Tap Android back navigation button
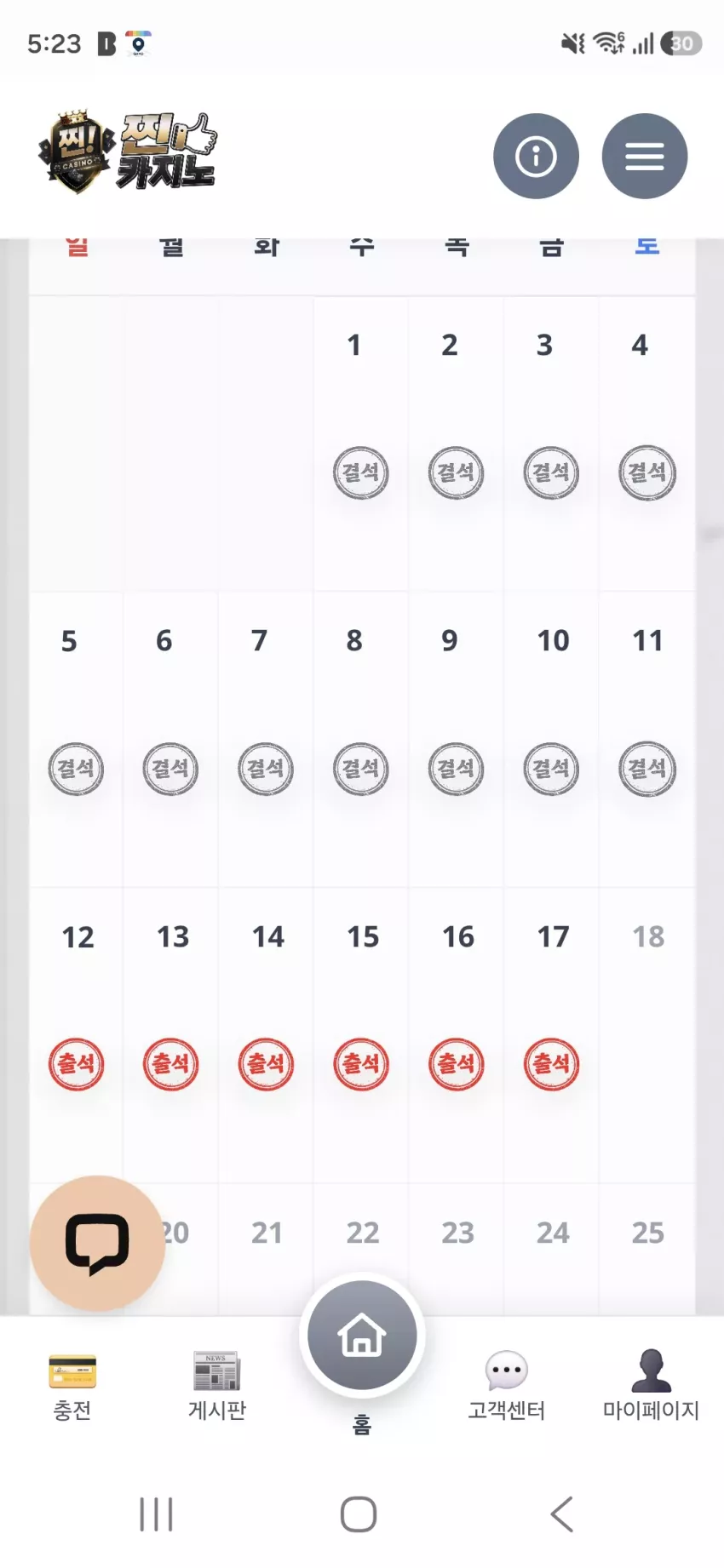This screenshot has height=1568, width=724. pos(562,1514)
